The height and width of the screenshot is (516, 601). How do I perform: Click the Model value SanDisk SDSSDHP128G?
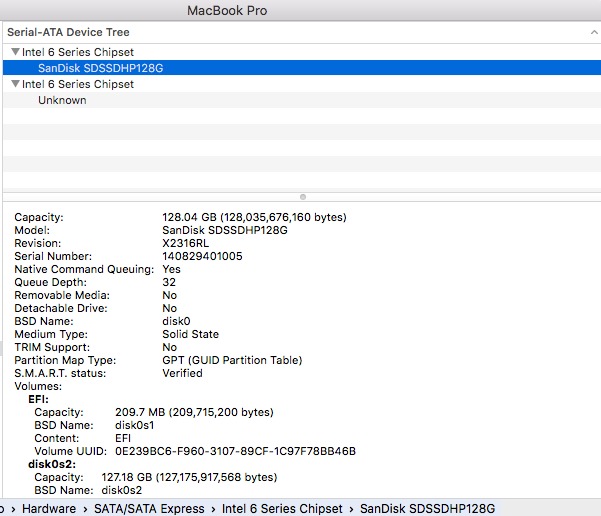[x=225, y=230]
